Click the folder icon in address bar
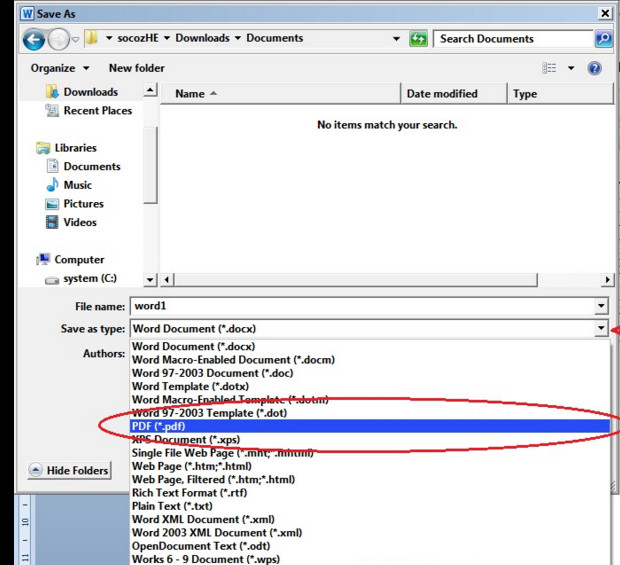 [x=92, y=38]
